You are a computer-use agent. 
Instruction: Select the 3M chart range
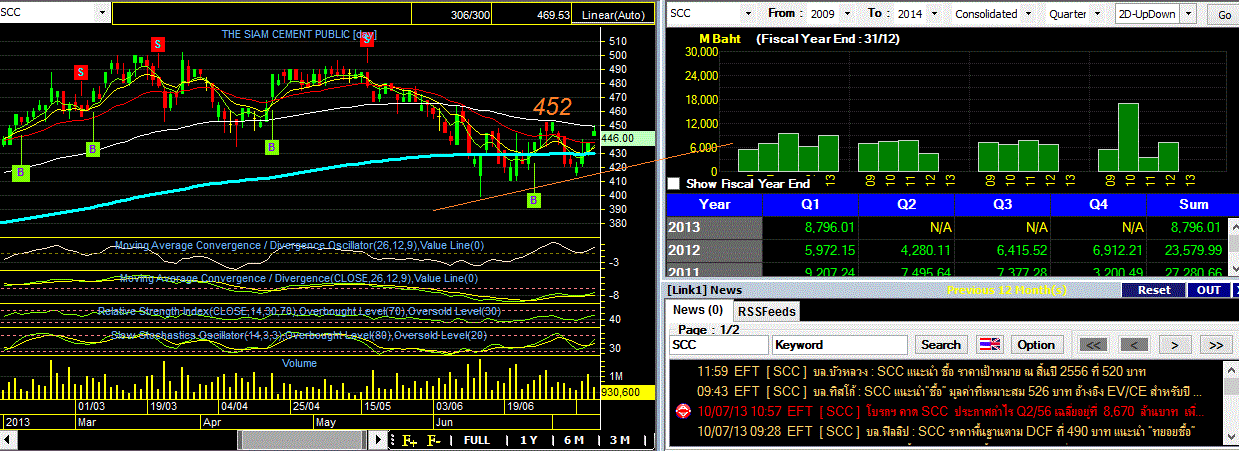(619, 440)
